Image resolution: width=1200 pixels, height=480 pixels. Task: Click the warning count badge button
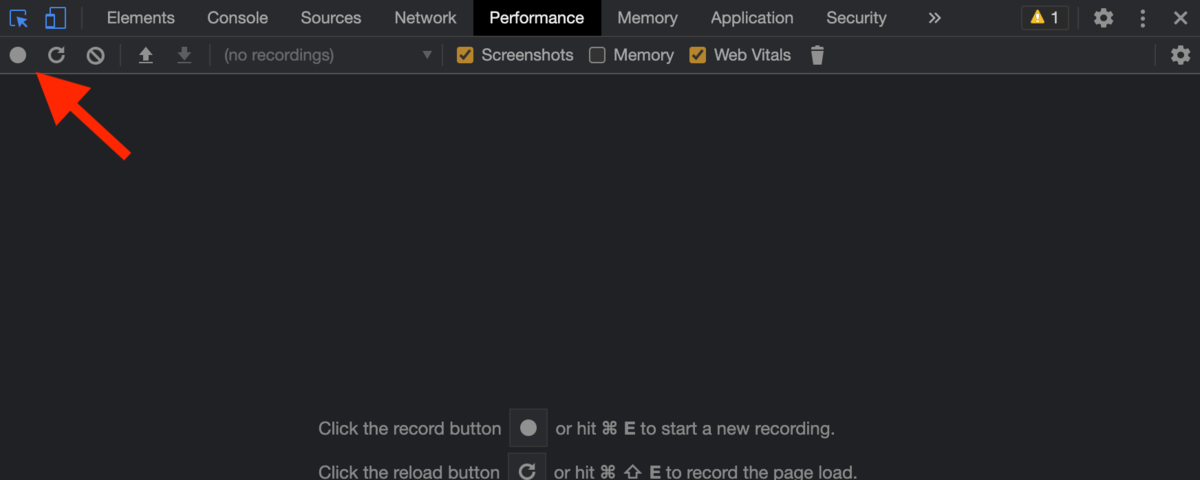click(1044, 18)
